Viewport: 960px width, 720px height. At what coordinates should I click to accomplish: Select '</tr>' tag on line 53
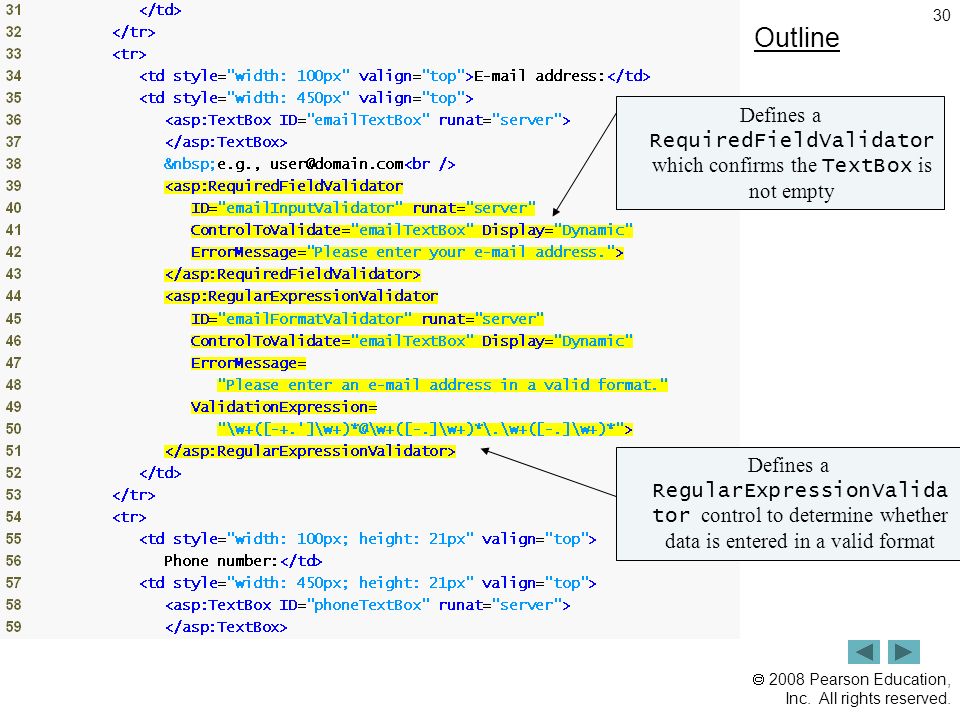tap(133, 495)
